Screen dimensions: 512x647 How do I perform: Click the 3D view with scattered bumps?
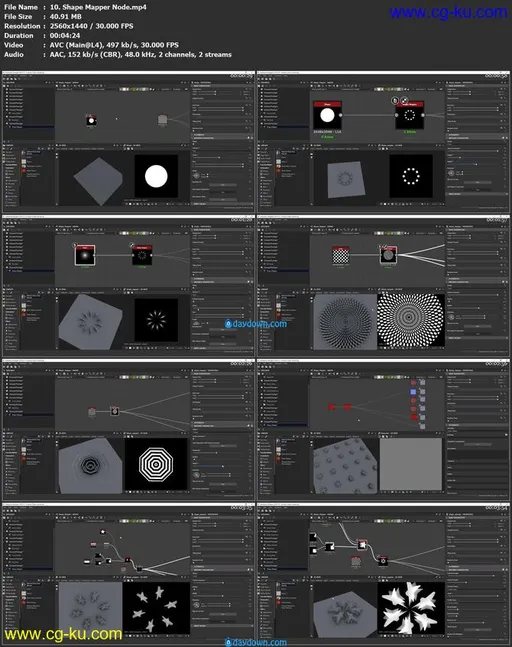pos(345,465)
